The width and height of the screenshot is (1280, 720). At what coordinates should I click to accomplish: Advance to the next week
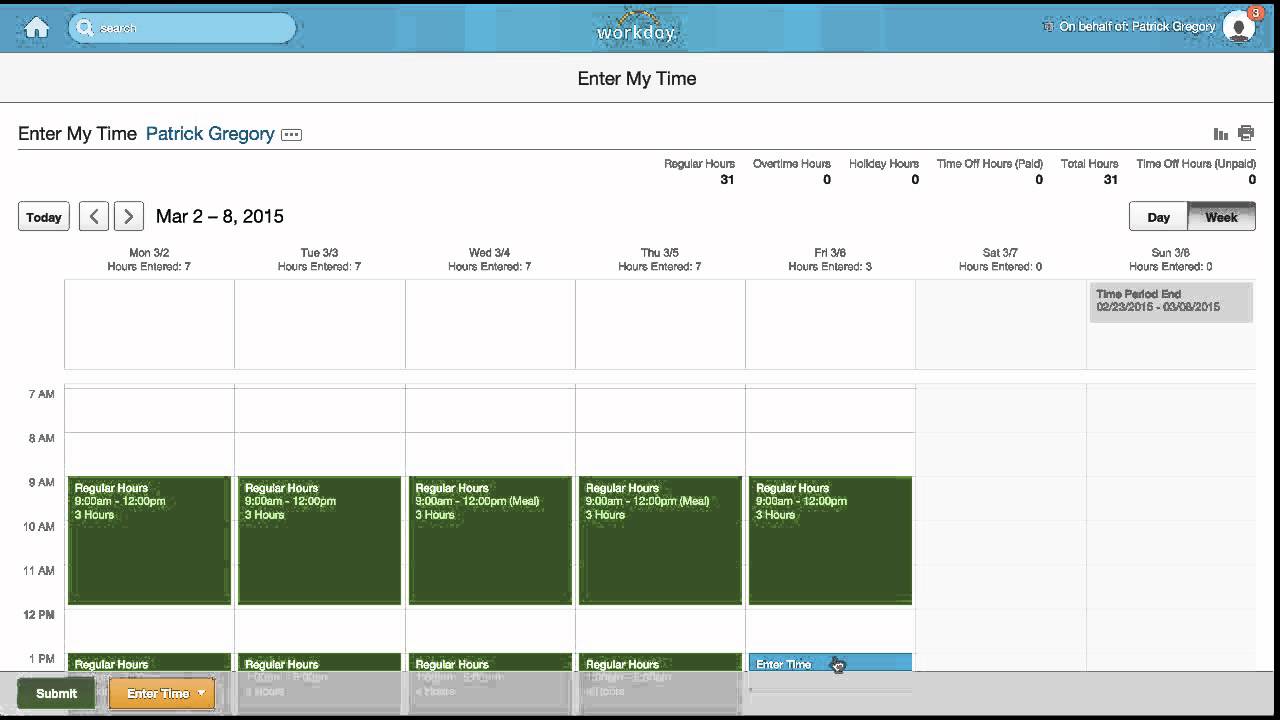pyautogui.click(x=128, y=216)
